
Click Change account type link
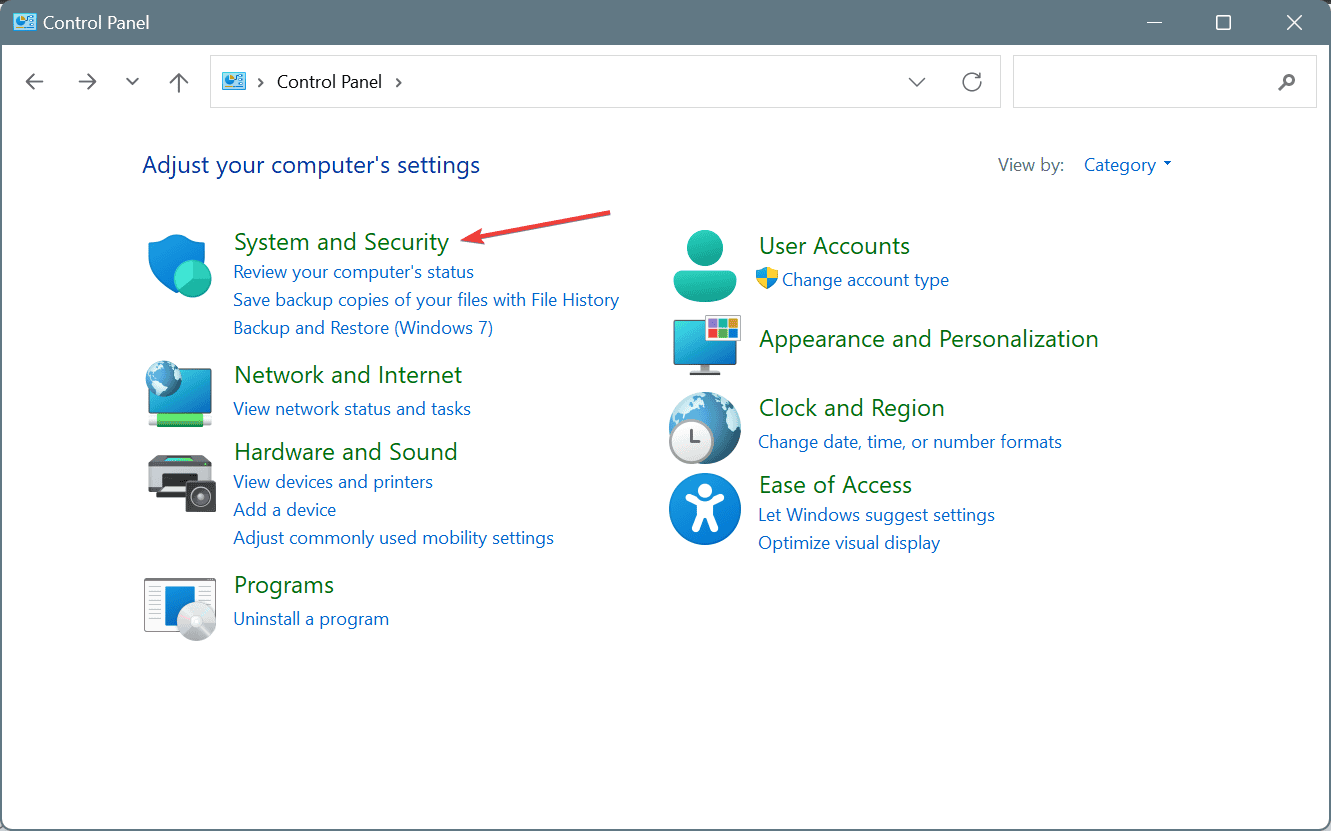(x=865, y=280)
